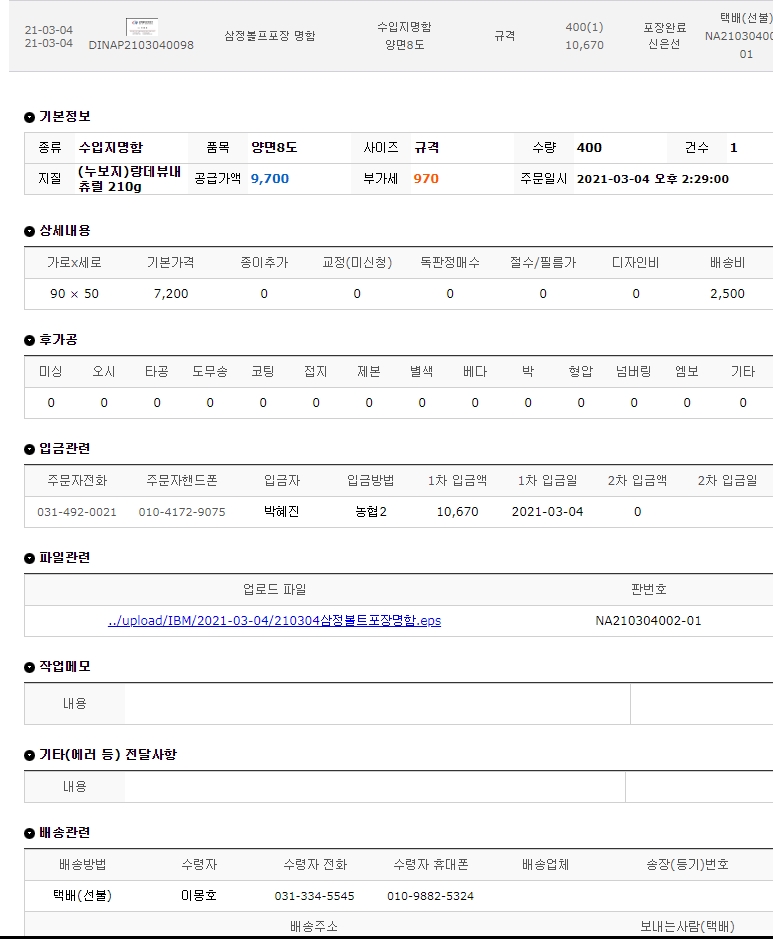Click the 기타(에러 등) 전달사항 bullet icon
The image size is (773, 939).
(x=30, y=756)
